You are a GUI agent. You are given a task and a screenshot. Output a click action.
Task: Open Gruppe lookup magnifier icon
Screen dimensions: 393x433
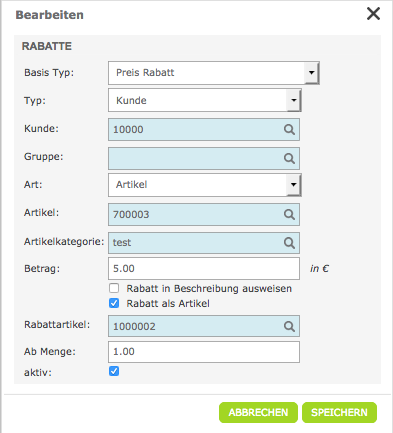coord(289,158)
